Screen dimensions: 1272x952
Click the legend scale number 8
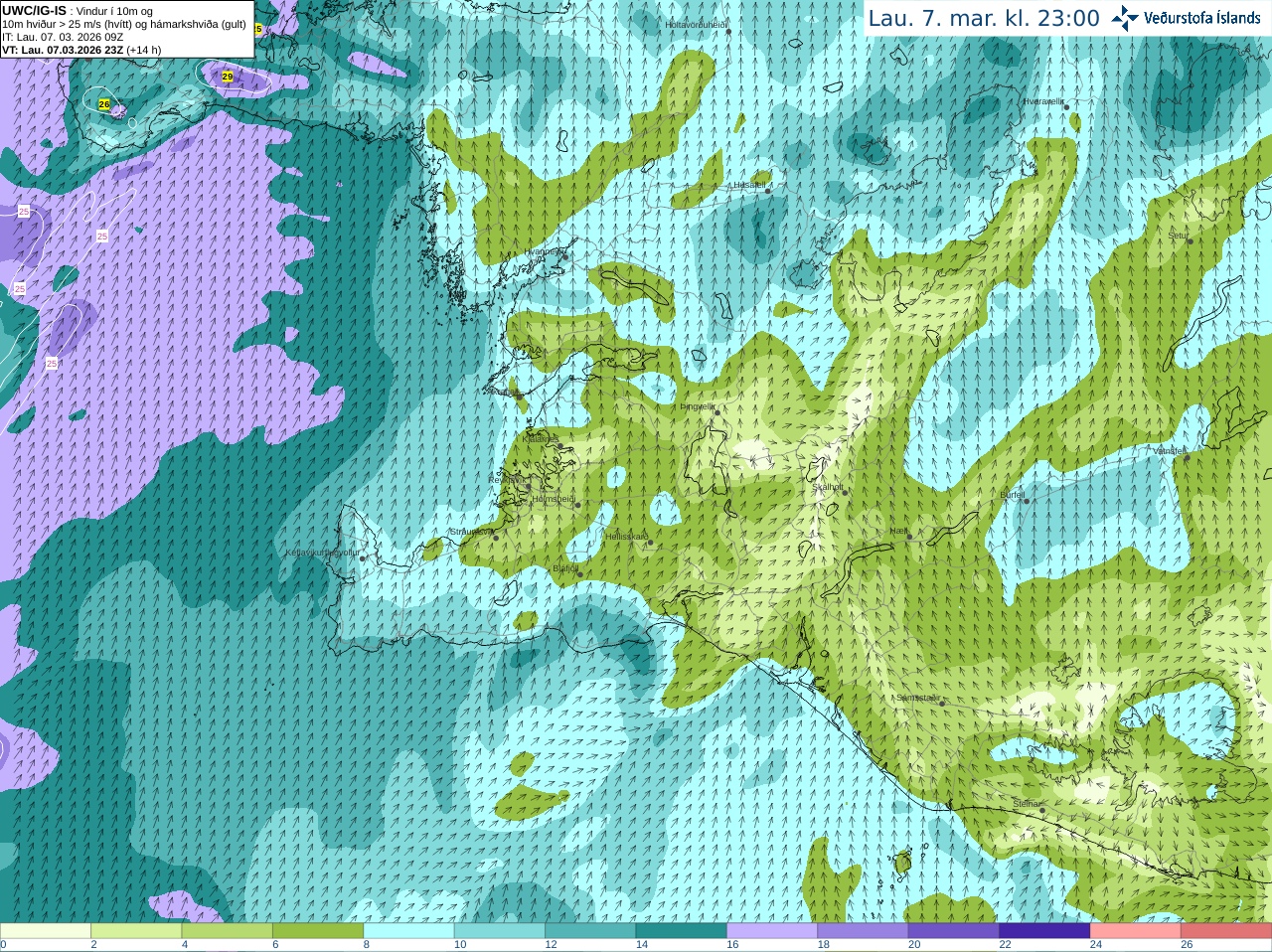tap(367, 945)
